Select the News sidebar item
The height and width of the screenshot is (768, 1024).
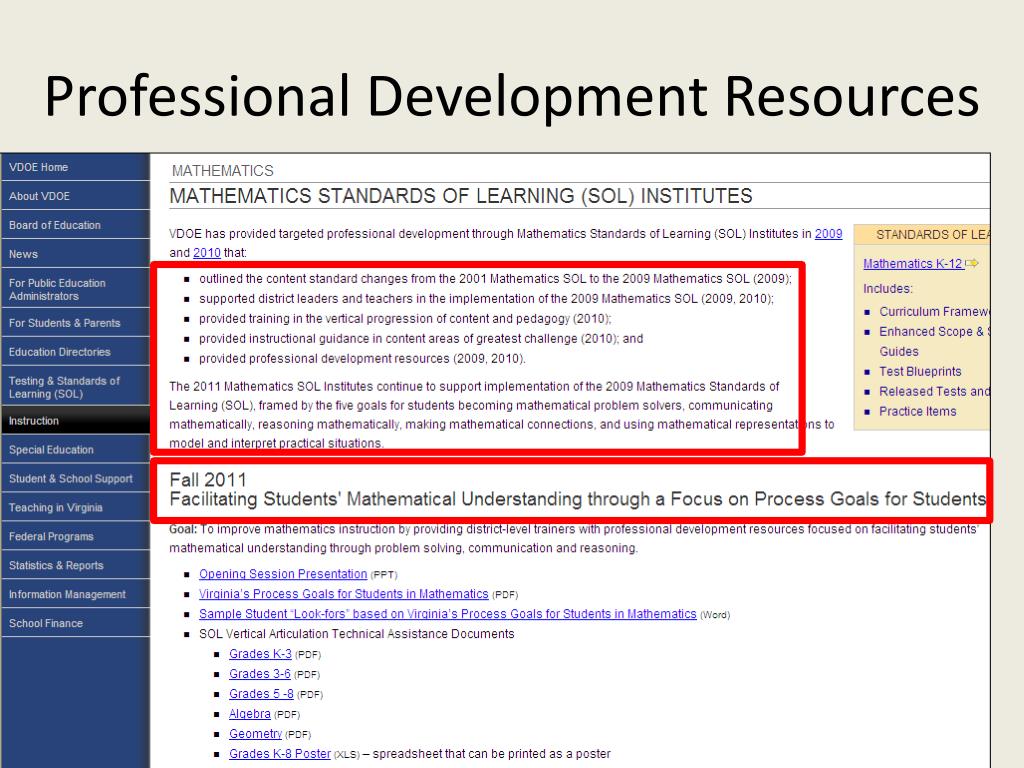[x=75, y=254]
